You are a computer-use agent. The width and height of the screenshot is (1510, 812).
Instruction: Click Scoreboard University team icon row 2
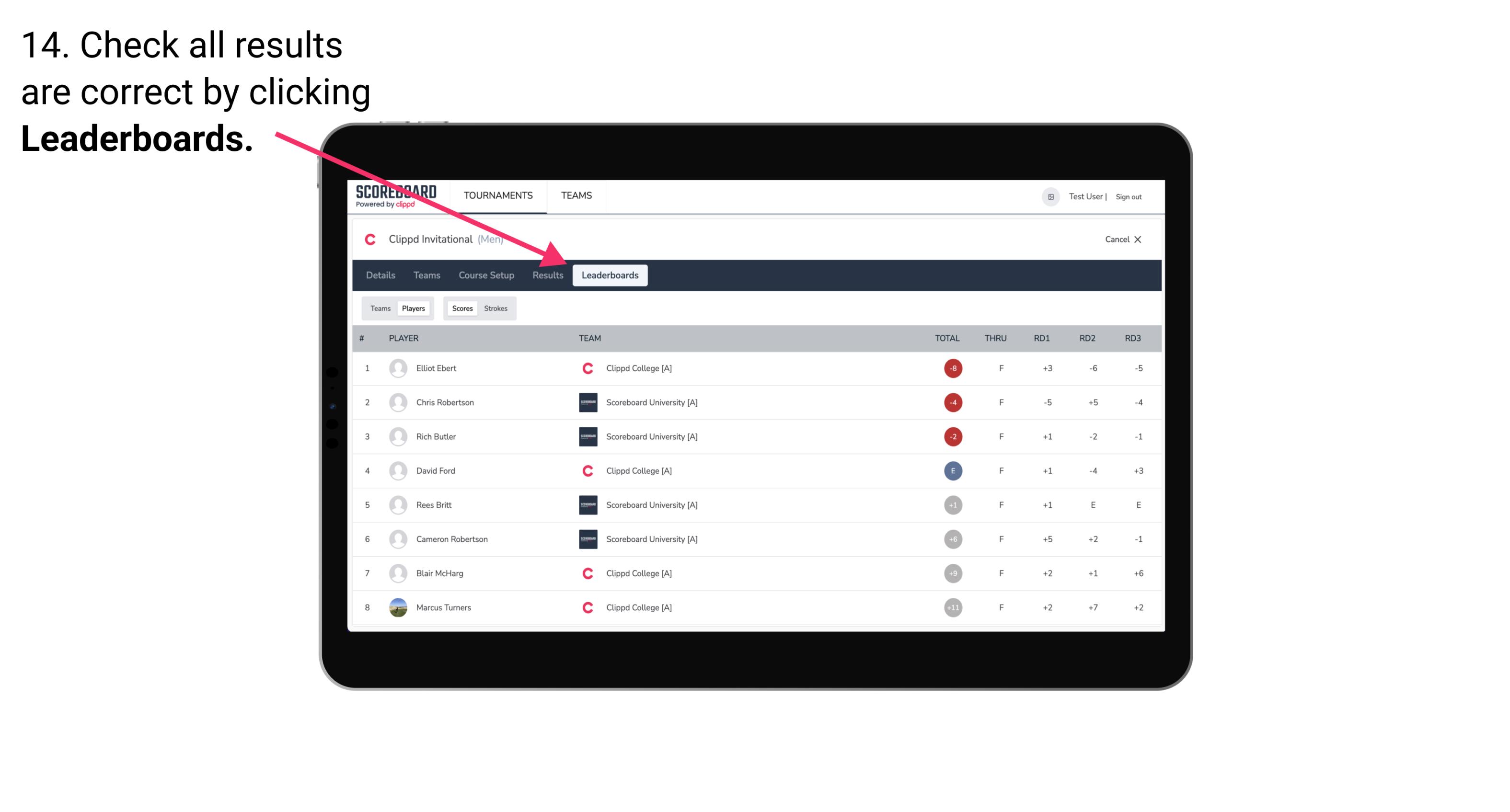[x=585, y=402]
